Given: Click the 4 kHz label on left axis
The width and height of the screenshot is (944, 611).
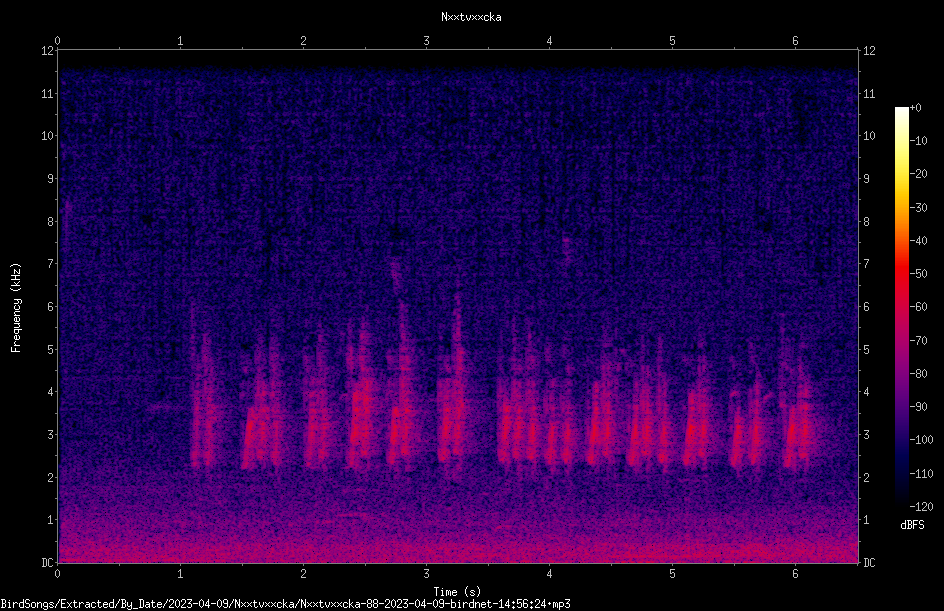Looking at the screenshot, I should 51,392.
